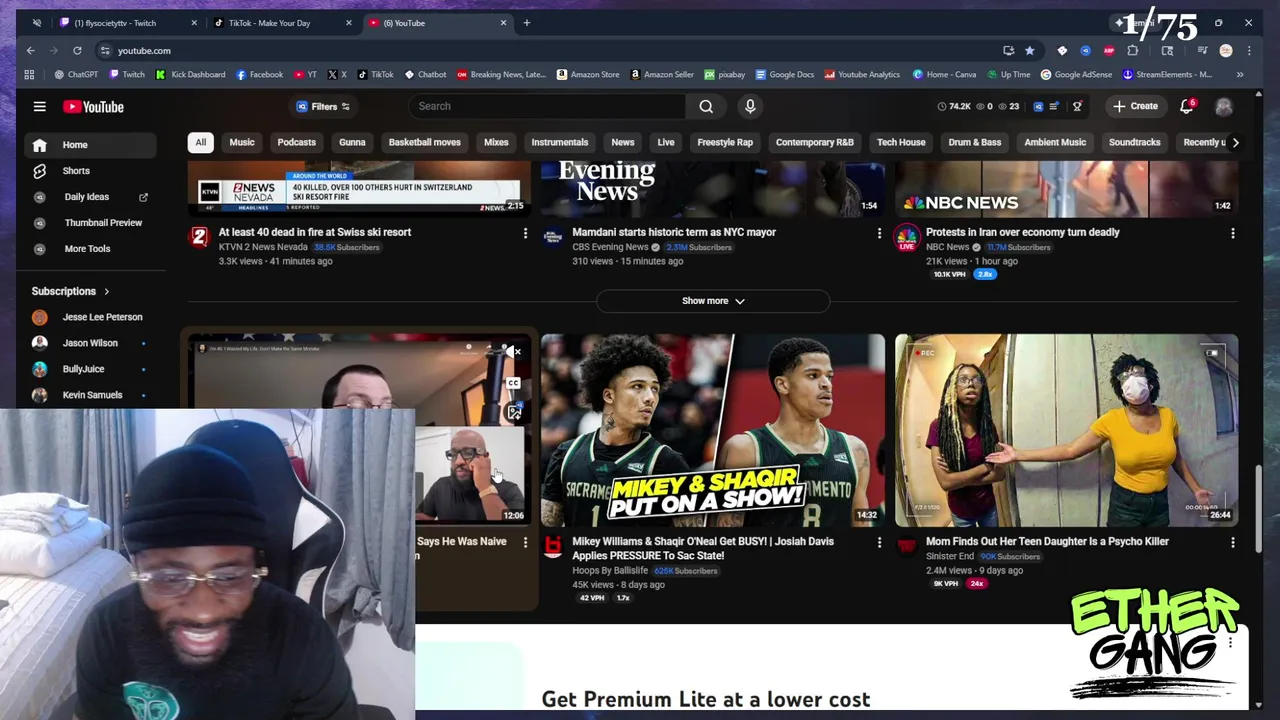Open Mikey & Shaqir video thumbnail
The width and height of the screenshot is (1280, 720).
[x=712, y=430]
